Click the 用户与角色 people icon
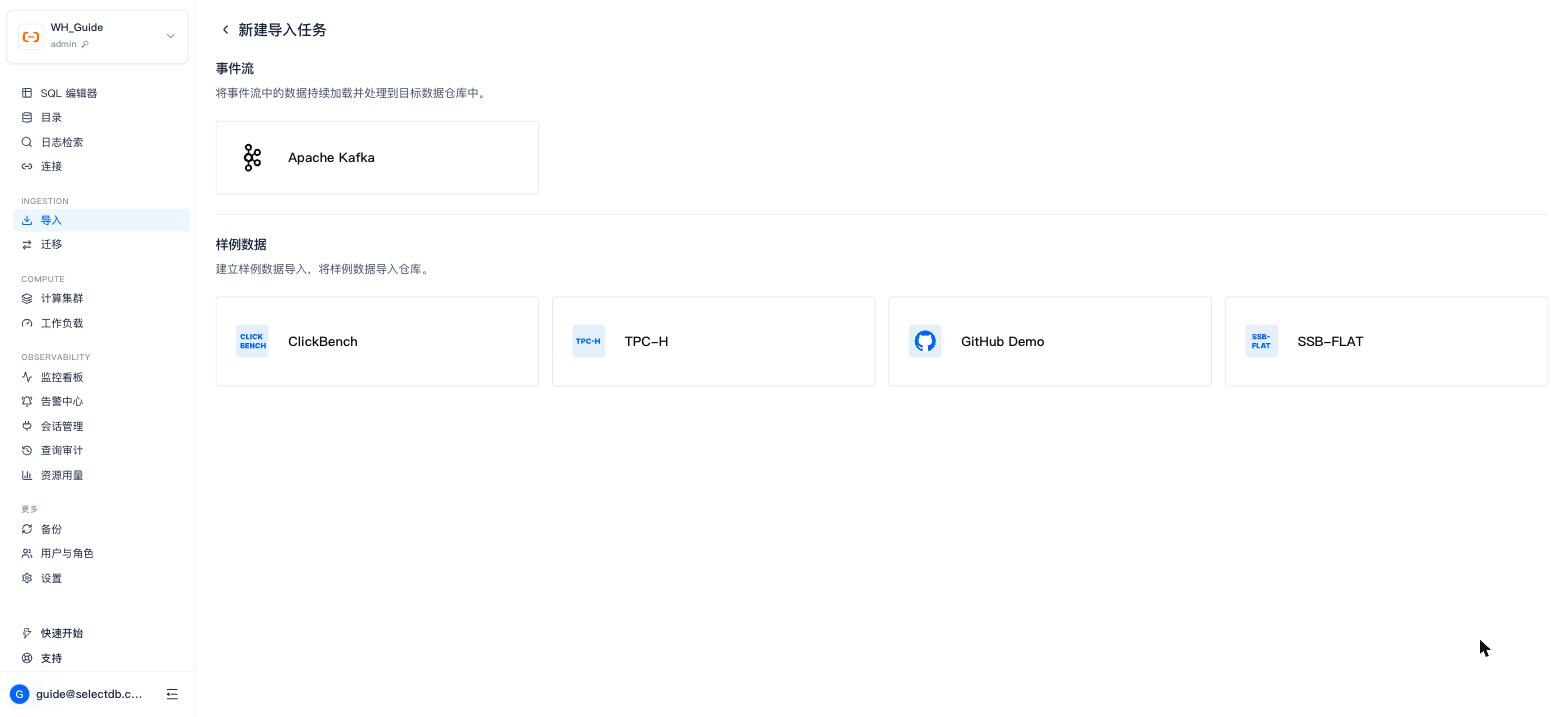Image resolution: width=1568 pixels, height=717 pixels. pyautogui.click(x=27, y=553)
